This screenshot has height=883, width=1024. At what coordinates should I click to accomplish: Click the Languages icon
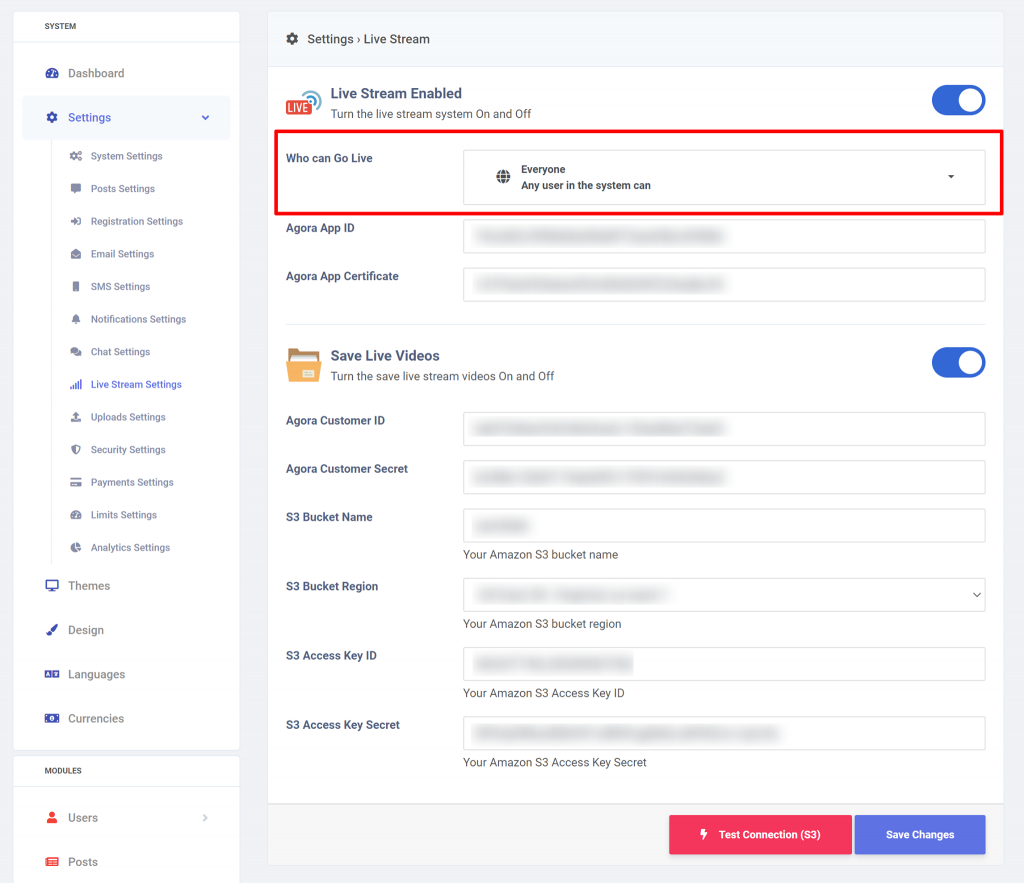pyautogui.click(x=52, y=674)
